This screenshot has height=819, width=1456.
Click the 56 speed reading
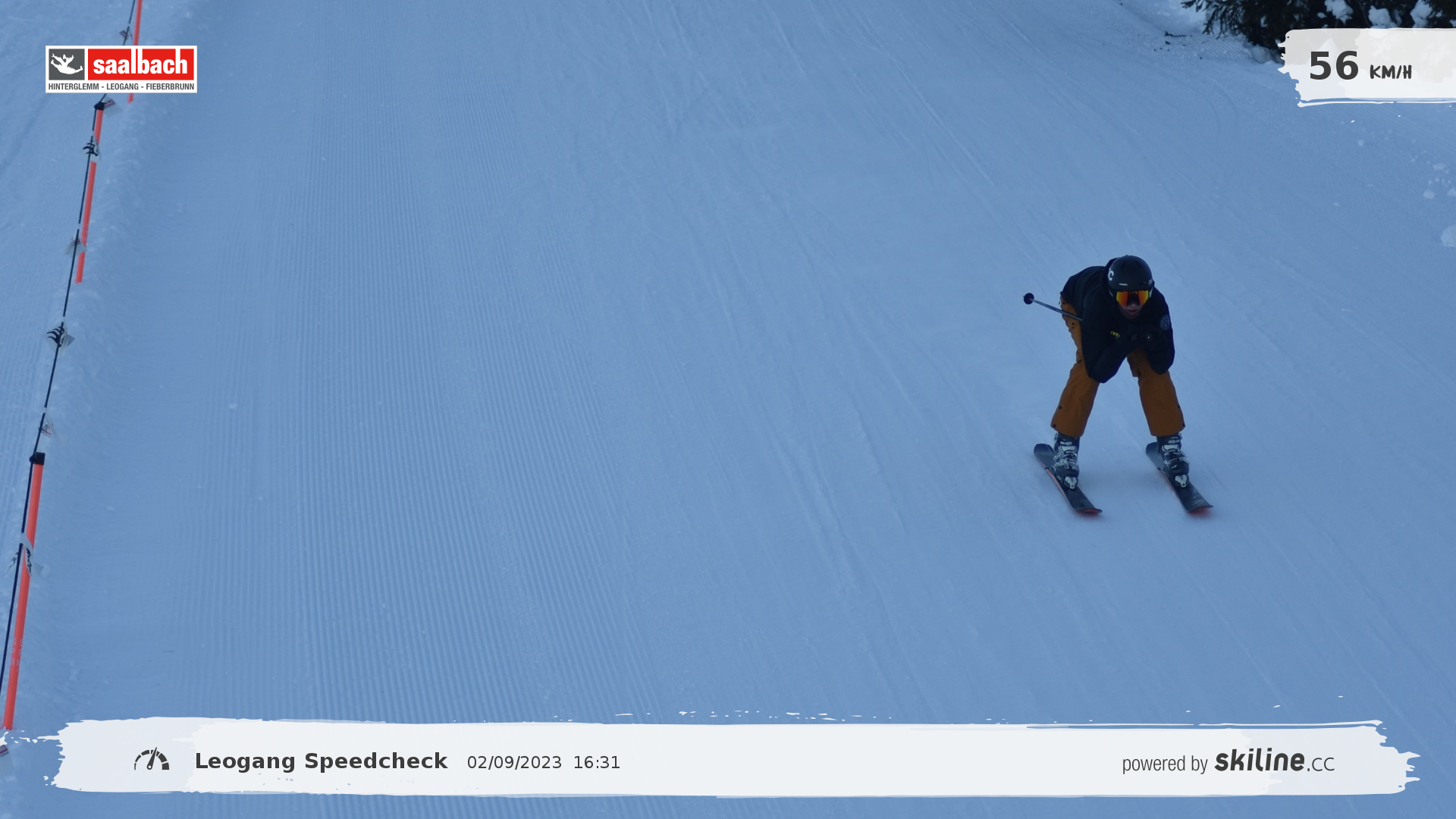point(1333,67)
